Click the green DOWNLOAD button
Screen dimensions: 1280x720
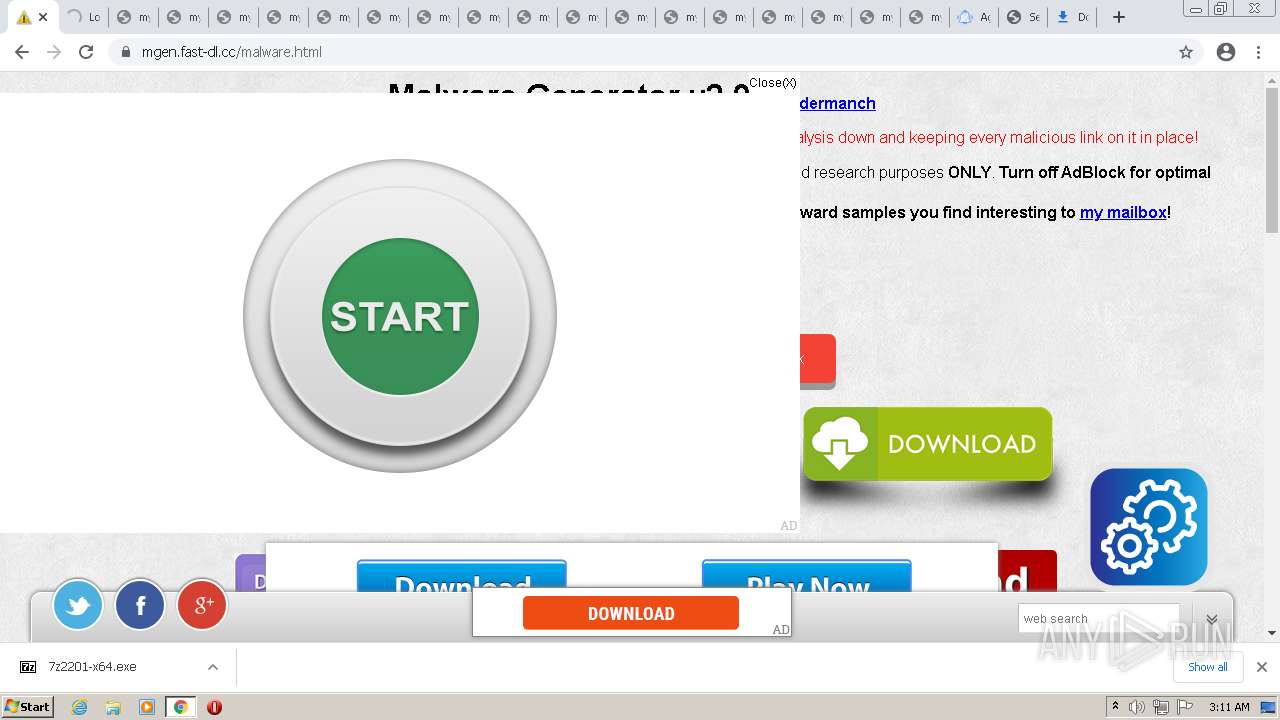[928, 443]
